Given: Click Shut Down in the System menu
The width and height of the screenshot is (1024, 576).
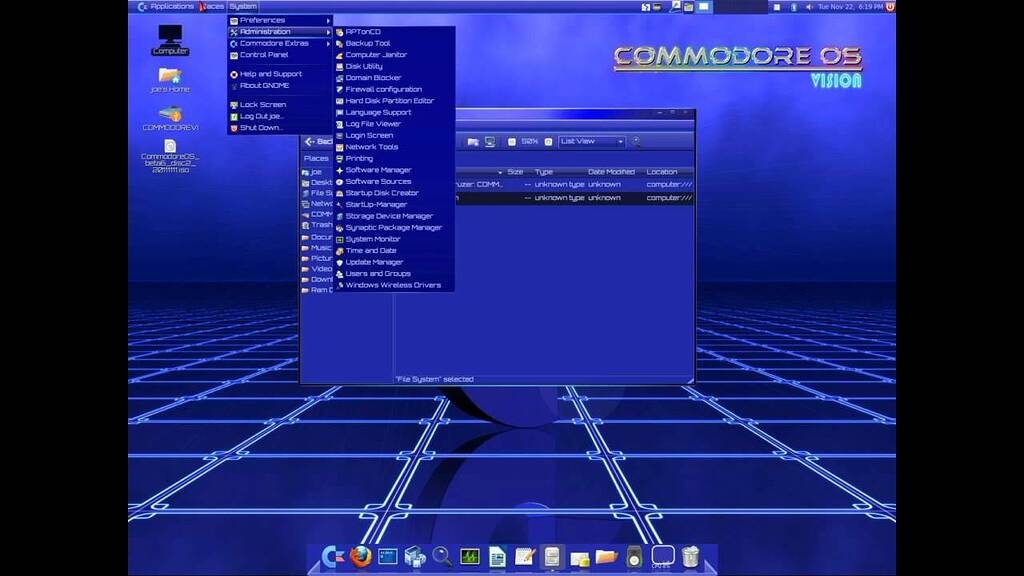Looking at the screenshot, I should [260, 127].
